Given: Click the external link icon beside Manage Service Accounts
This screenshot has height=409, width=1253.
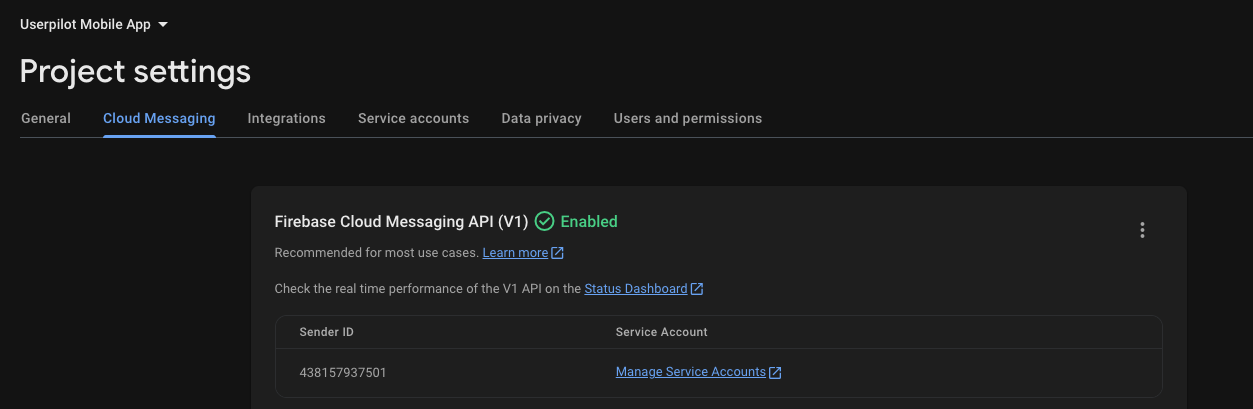Looking at the screenshot, I should click(775, 372).
